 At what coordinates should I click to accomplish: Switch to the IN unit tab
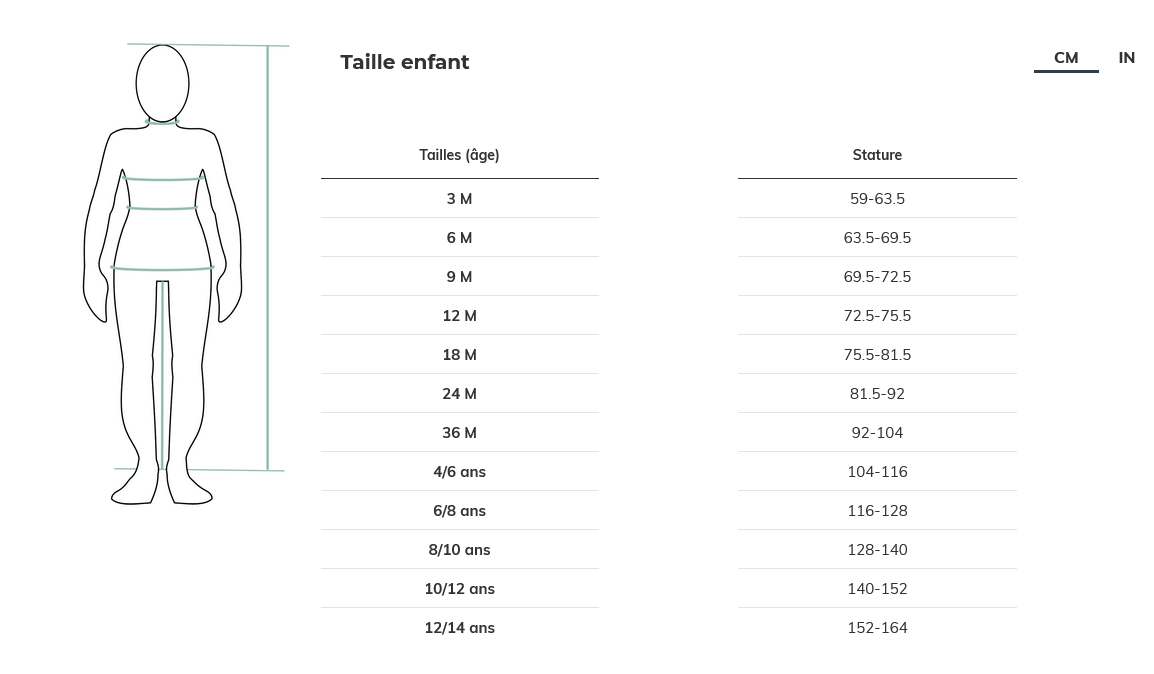tap(1126, 58)
